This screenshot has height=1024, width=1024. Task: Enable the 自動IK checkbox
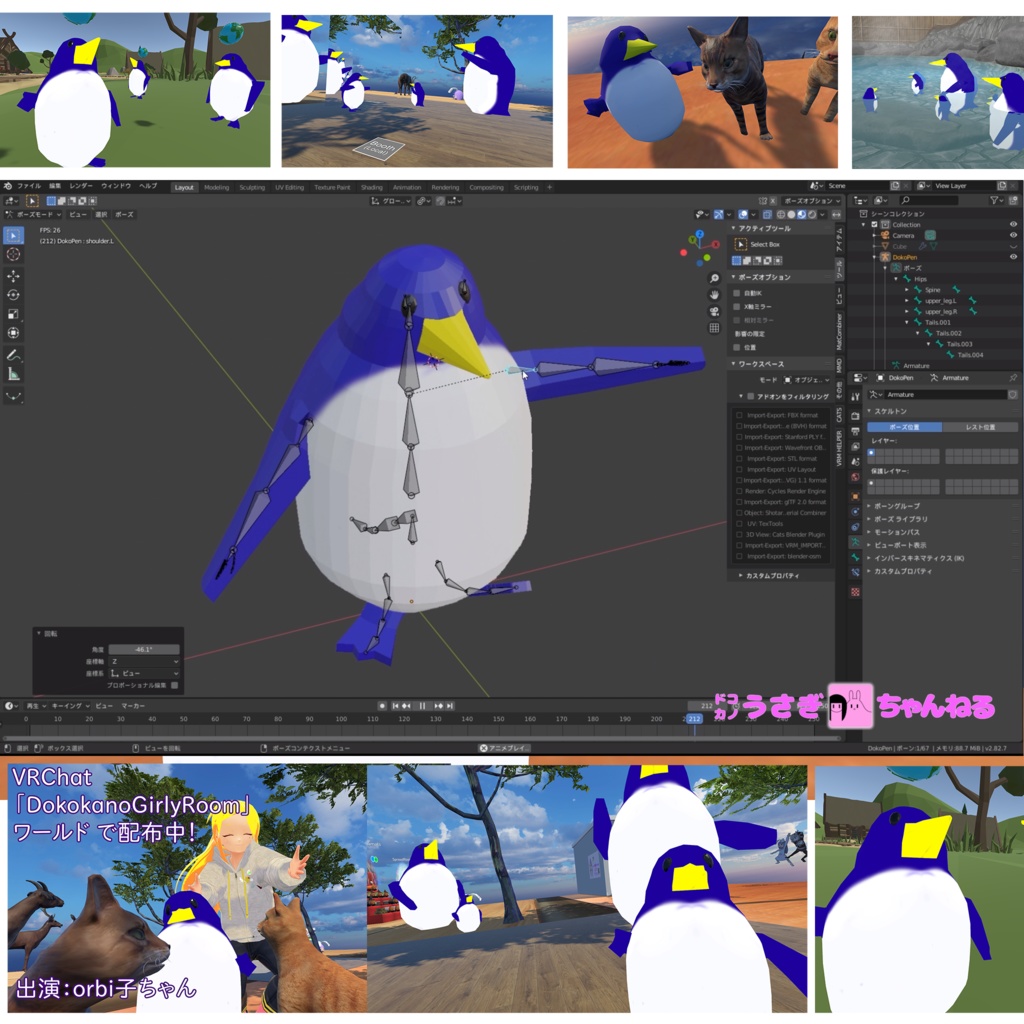(x=737, y=293)
